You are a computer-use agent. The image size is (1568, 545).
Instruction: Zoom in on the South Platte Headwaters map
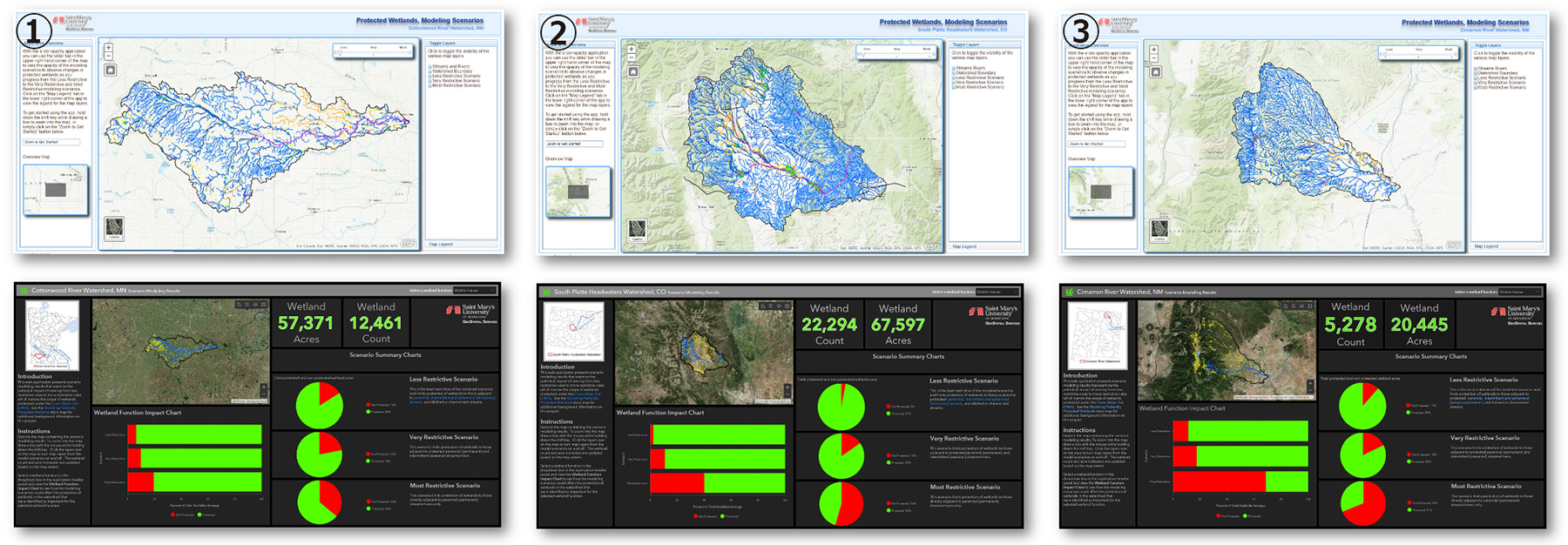[632, 50]
